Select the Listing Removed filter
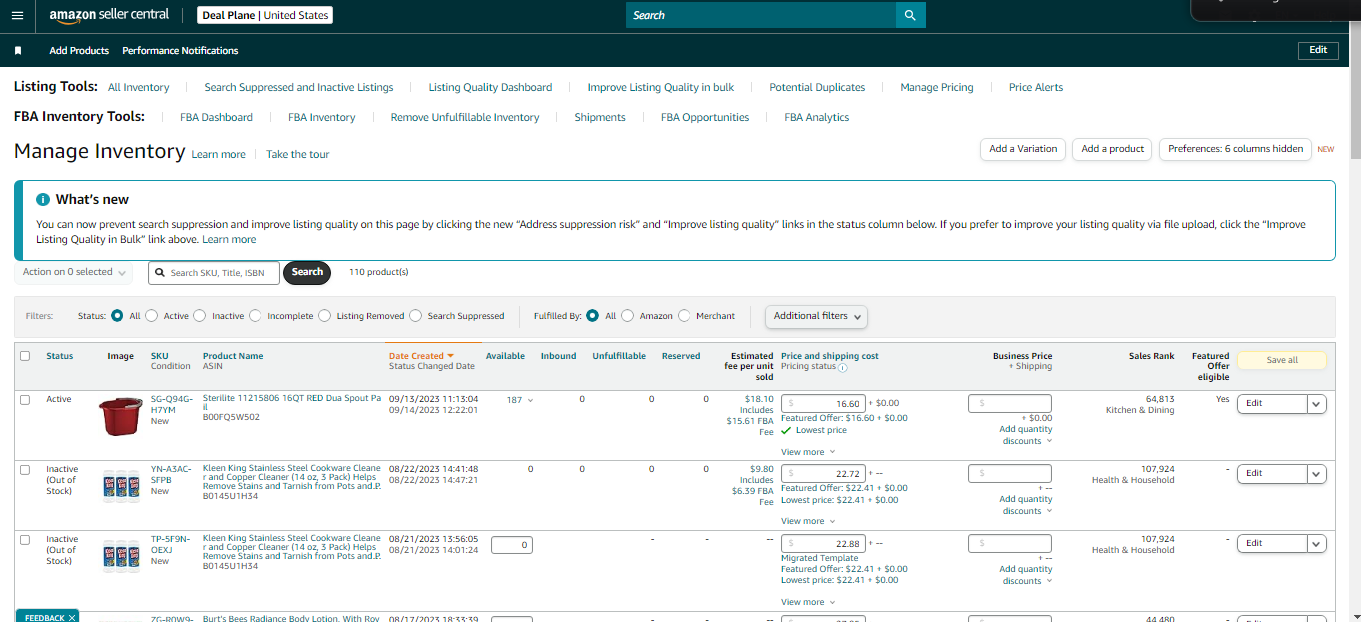This screenshot has width=1361, height=622. point(324,316)
